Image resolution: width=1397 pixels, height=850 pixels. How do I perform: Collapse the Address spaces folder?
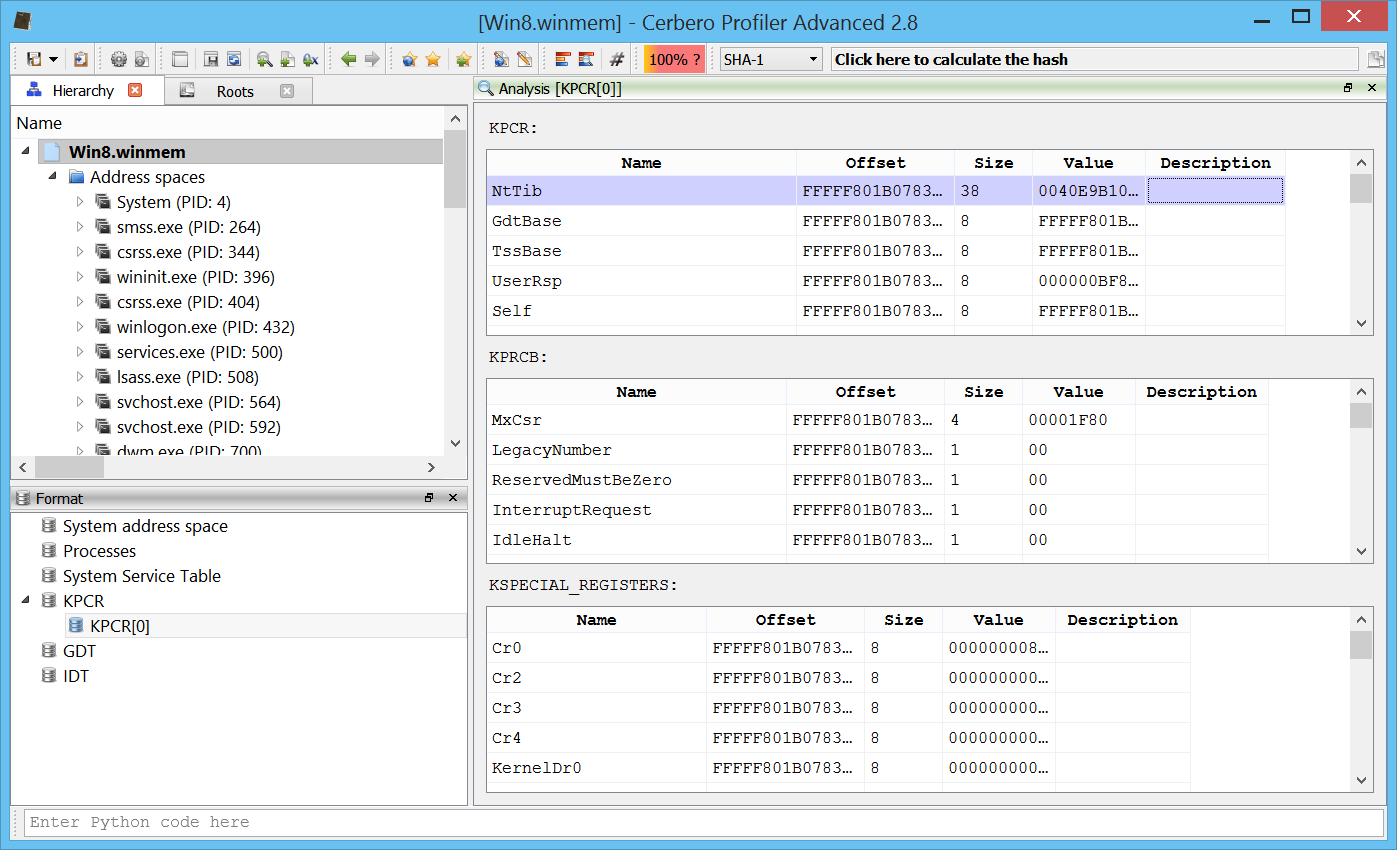(53, 177)
